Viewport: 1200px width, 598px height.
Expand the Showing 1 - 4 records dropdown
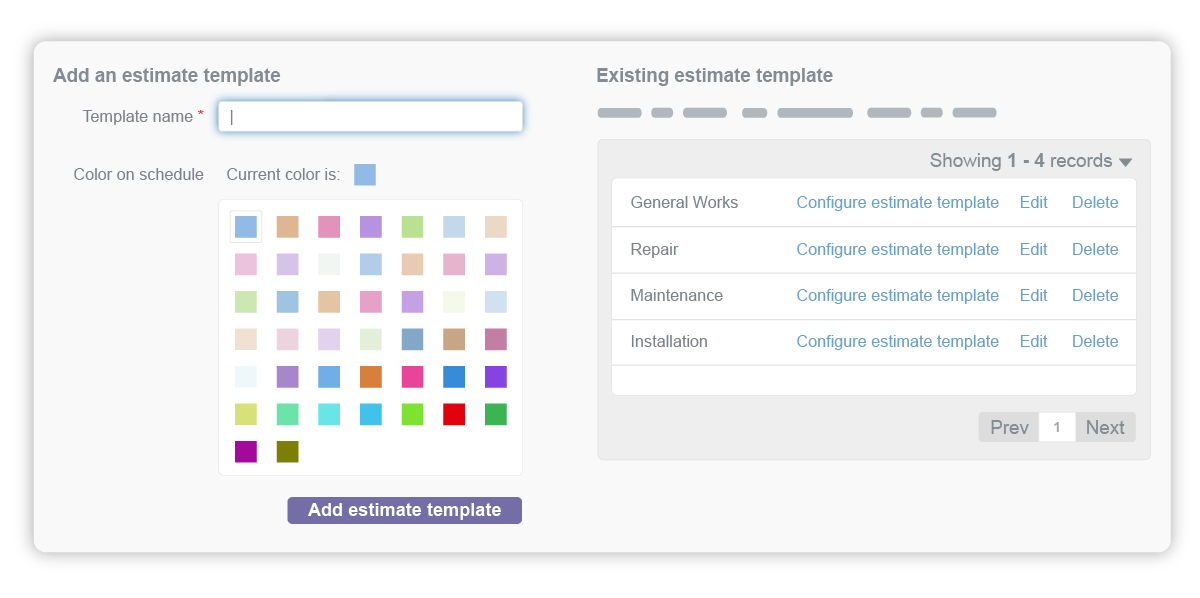click(x=1030, y=161)
